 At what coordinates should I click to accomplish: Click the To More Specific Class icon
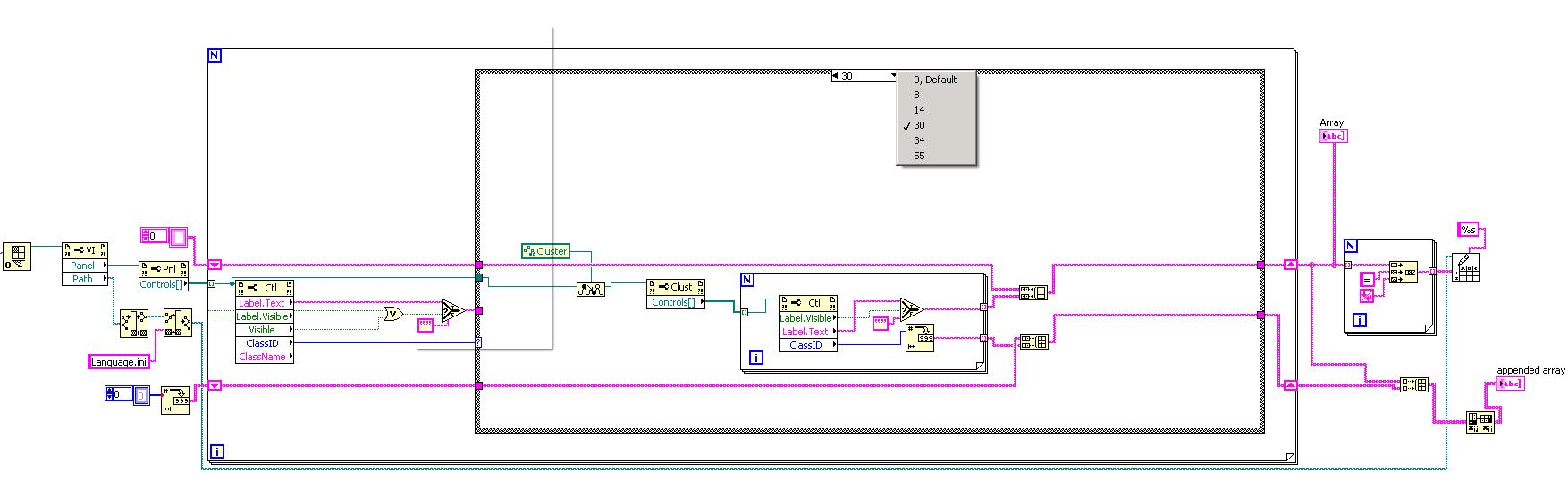point(590,289)
